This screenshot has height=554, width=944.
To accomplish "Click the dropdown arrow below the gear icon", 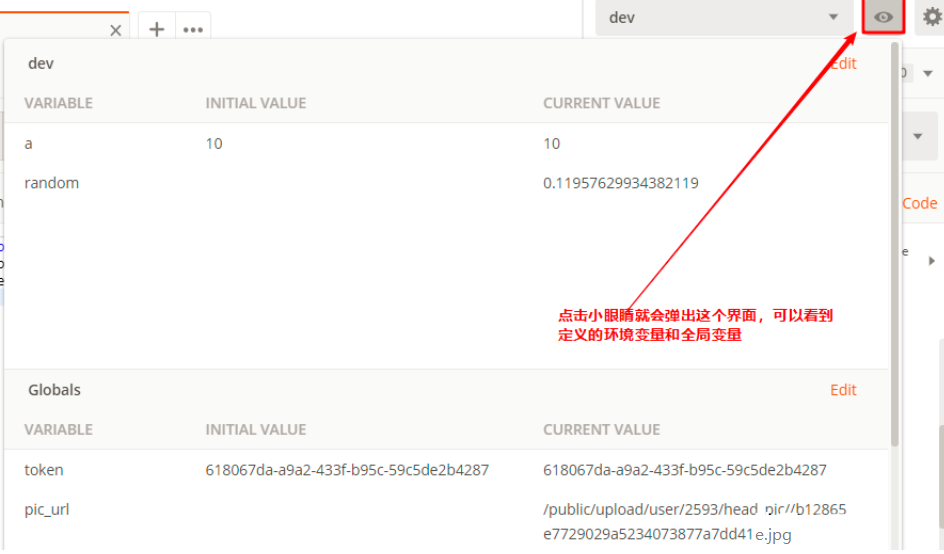I will (x=927, y=73).
